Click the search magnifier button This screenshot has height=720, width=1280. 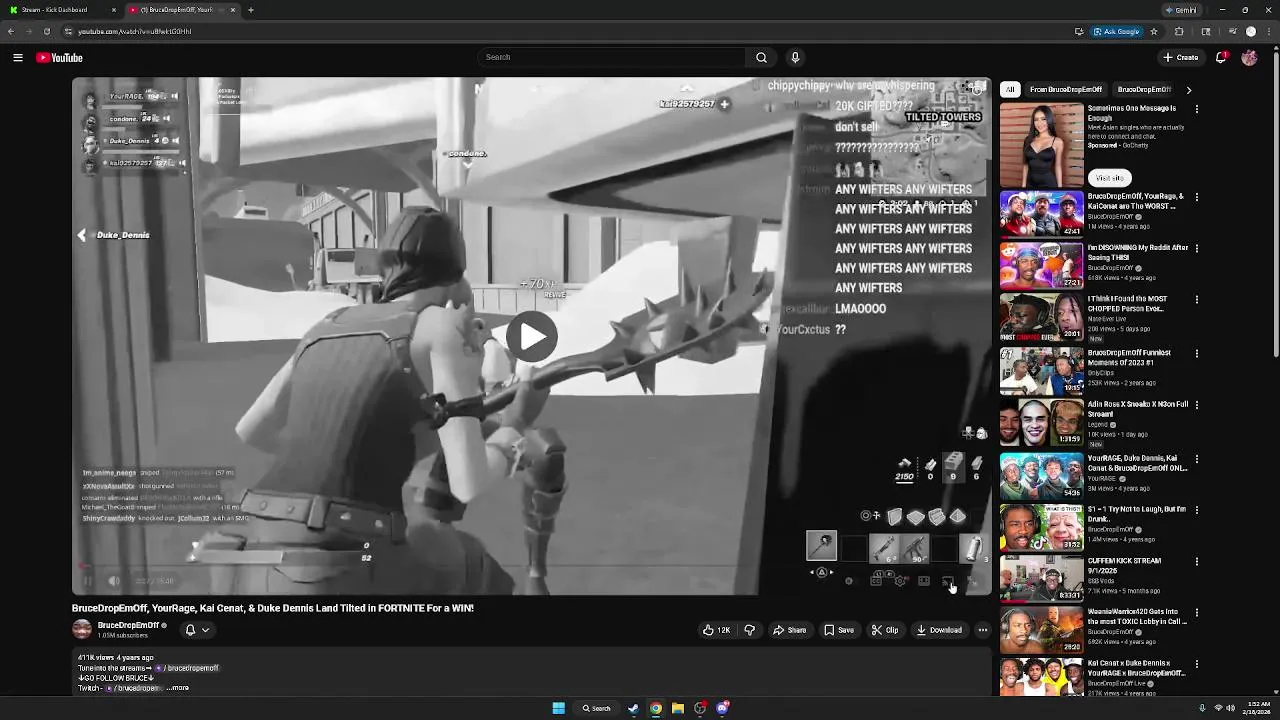click(761, 58)
